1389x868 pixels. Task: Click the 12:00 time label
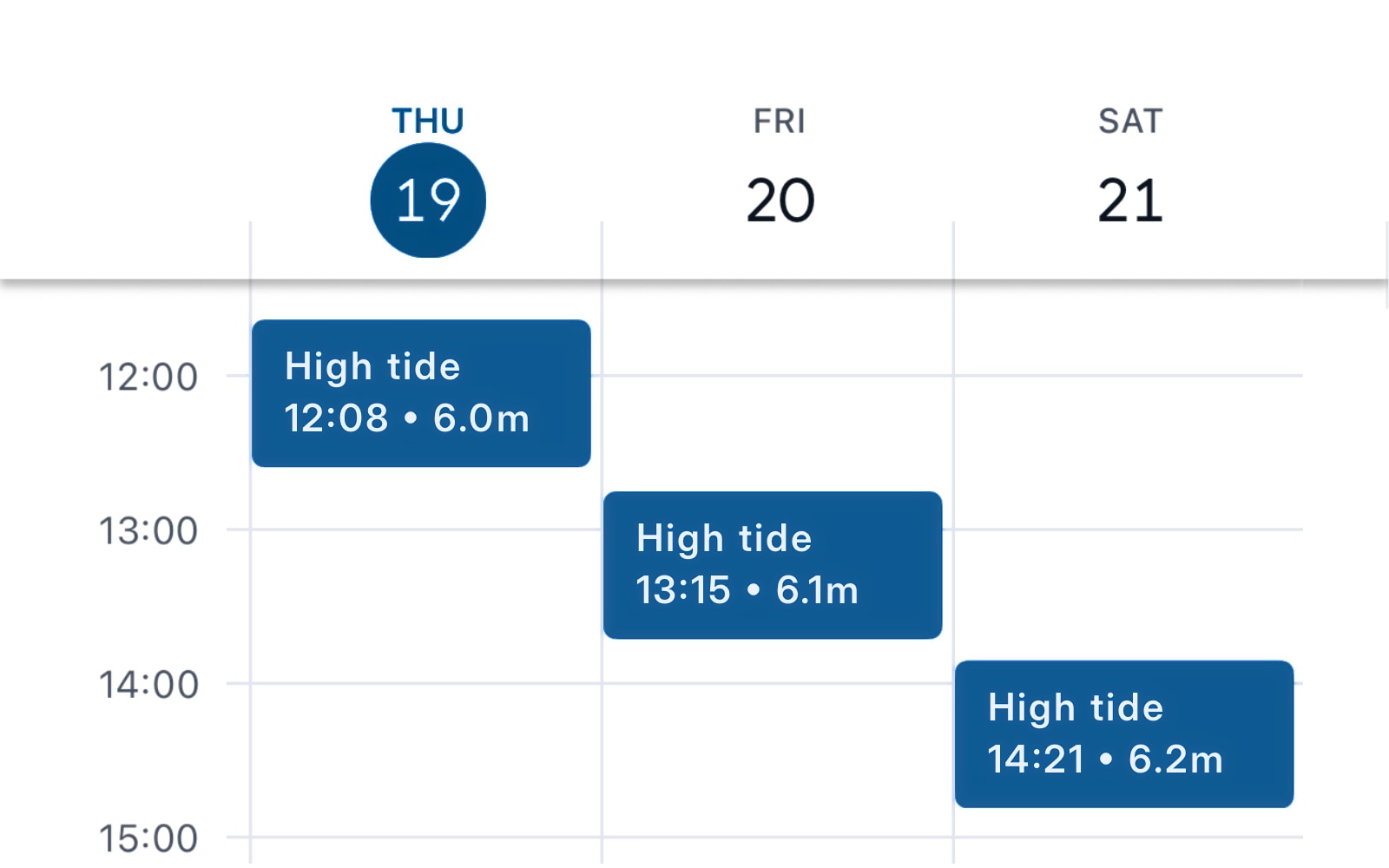pos(148,378)
